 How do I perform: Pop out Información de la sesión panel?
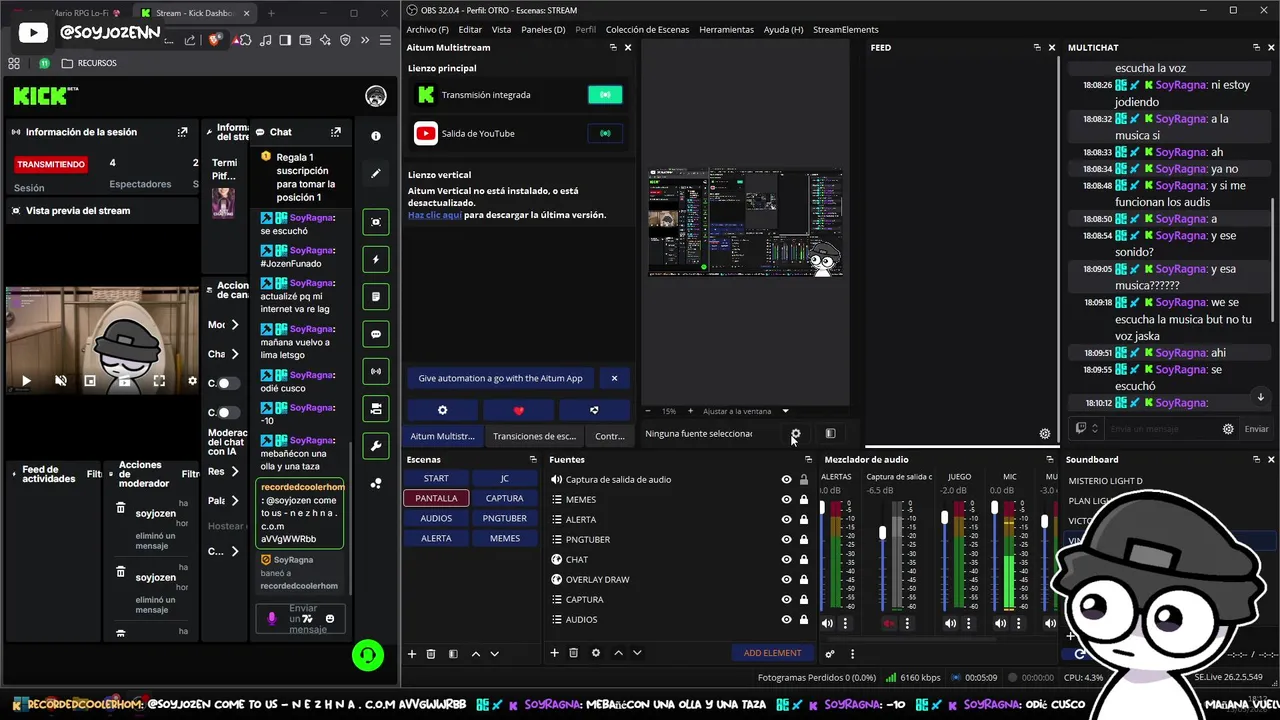pyautogui.click(x=182, y=132)
